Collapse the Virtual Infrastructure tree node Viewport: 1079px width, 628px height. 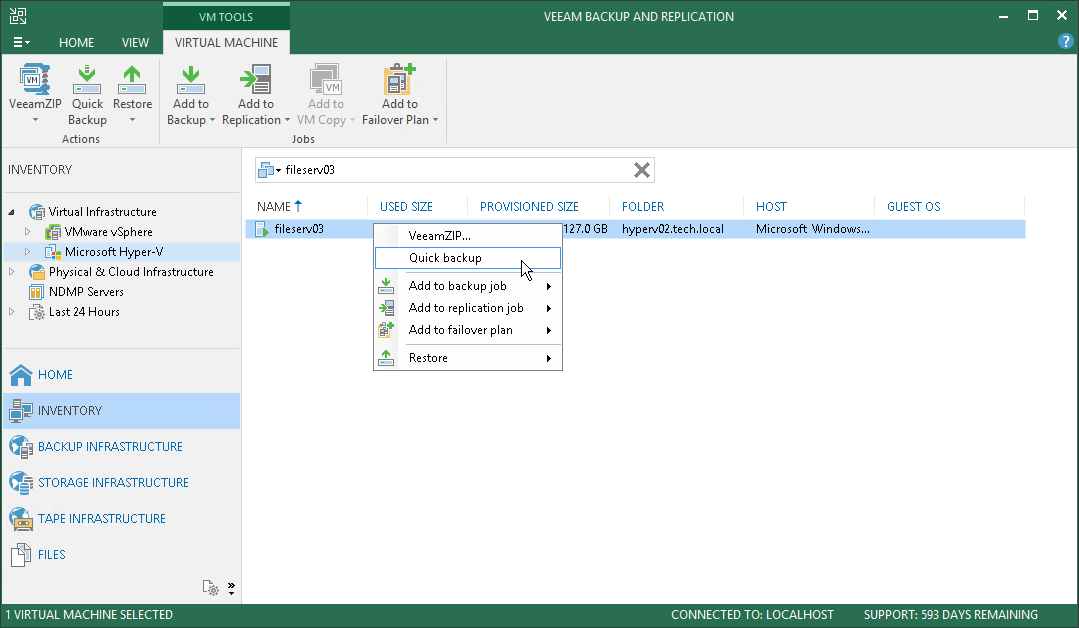click(11, 212)
